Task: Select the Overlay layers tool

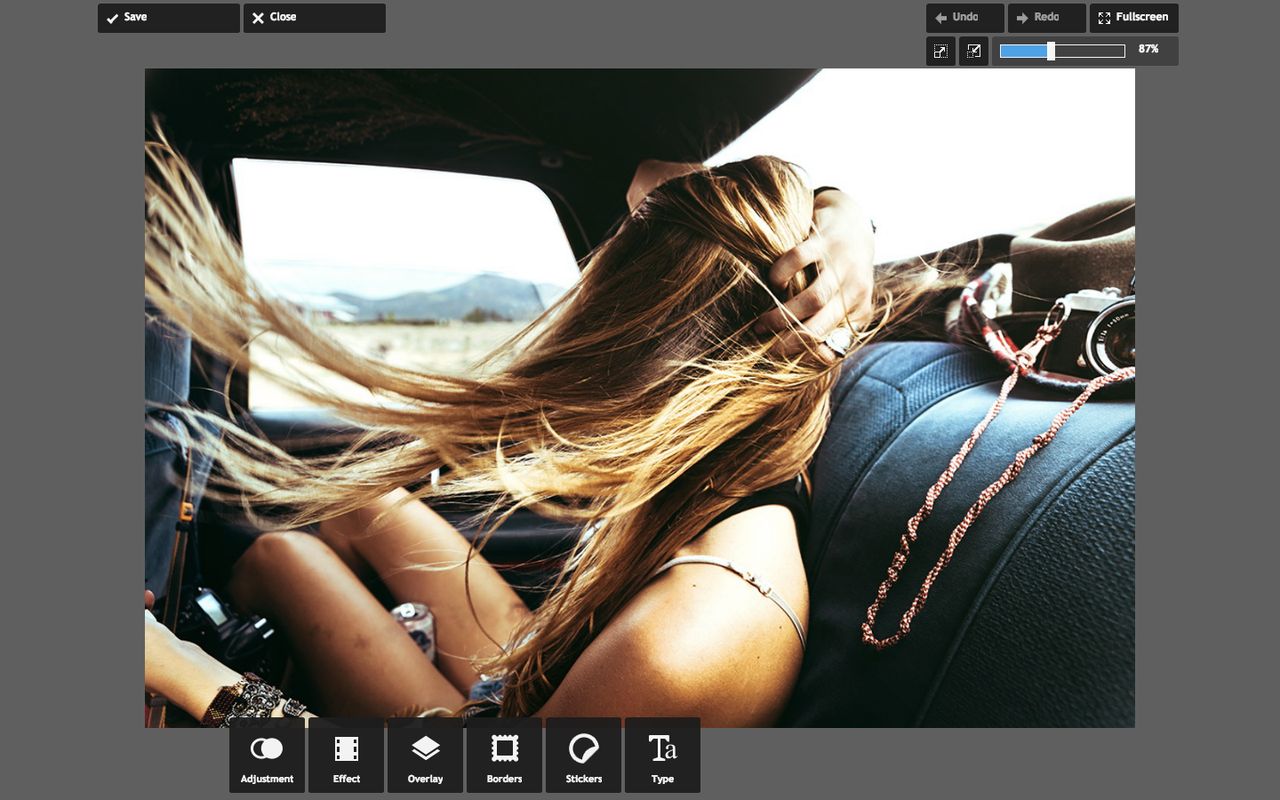Action: tap(425, 755)
